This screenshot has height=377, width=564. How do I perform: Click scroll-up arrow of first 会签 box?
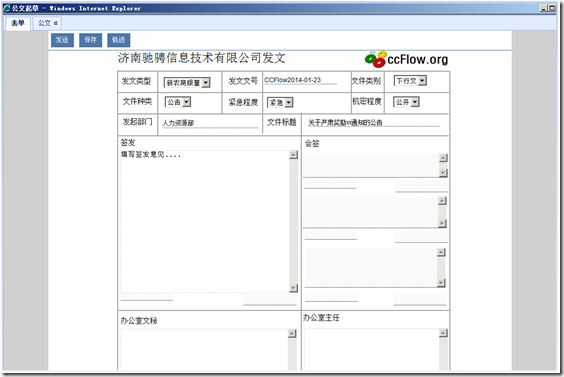point(443,158)
